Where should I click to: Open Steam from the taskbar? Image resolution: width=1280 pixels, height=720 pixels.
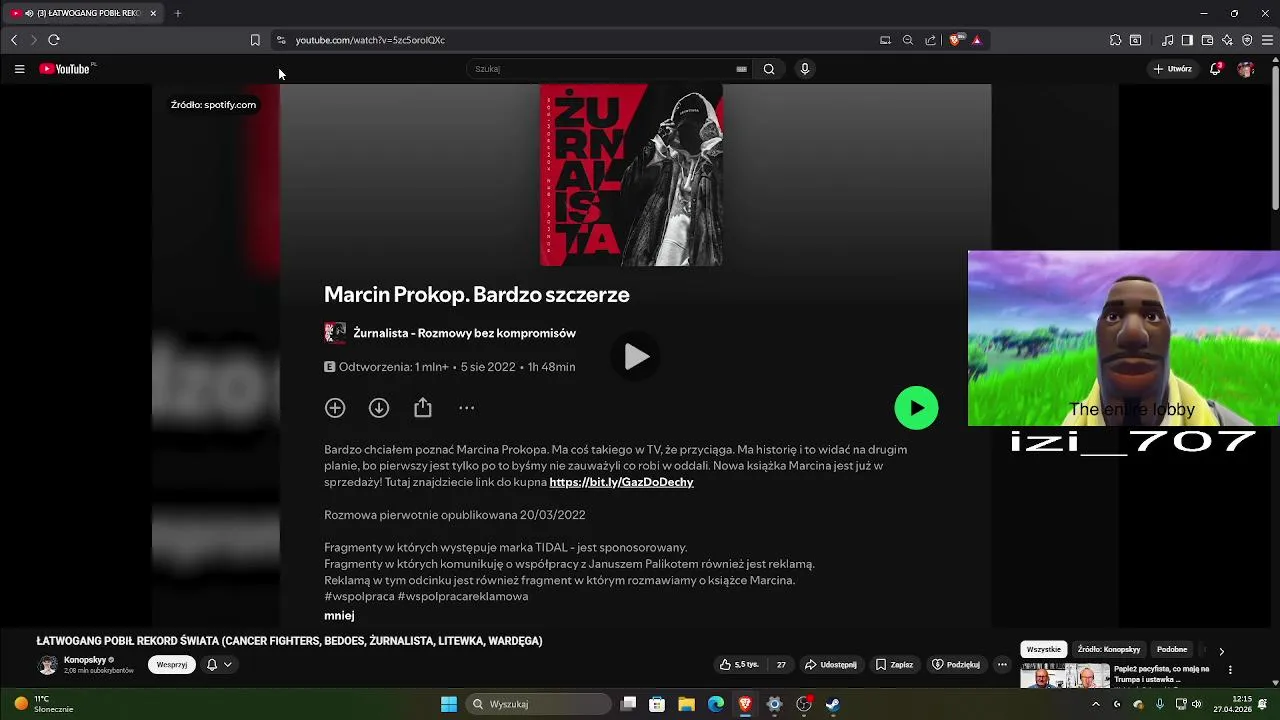click(x=832, y=704)
